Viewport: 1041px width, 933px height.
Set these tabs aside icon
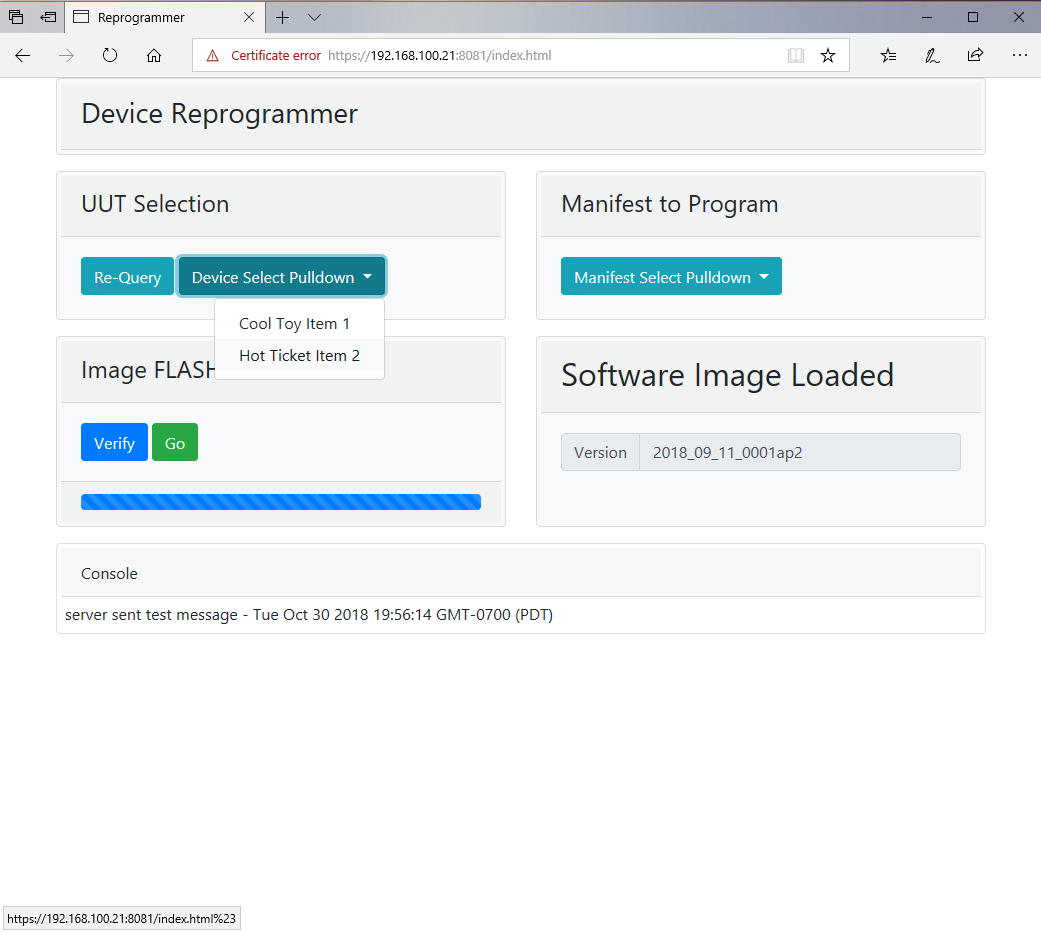click(x=48, y=17)
